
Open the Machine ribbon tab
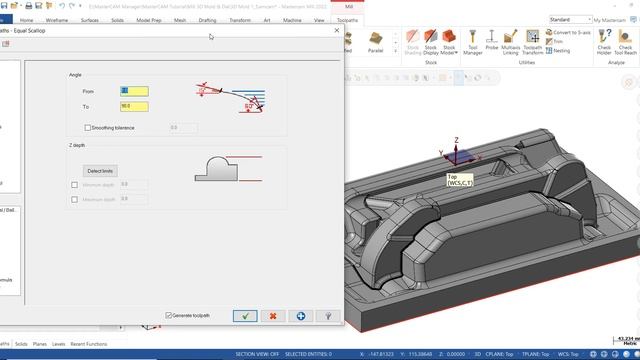[x=292, y=20]
